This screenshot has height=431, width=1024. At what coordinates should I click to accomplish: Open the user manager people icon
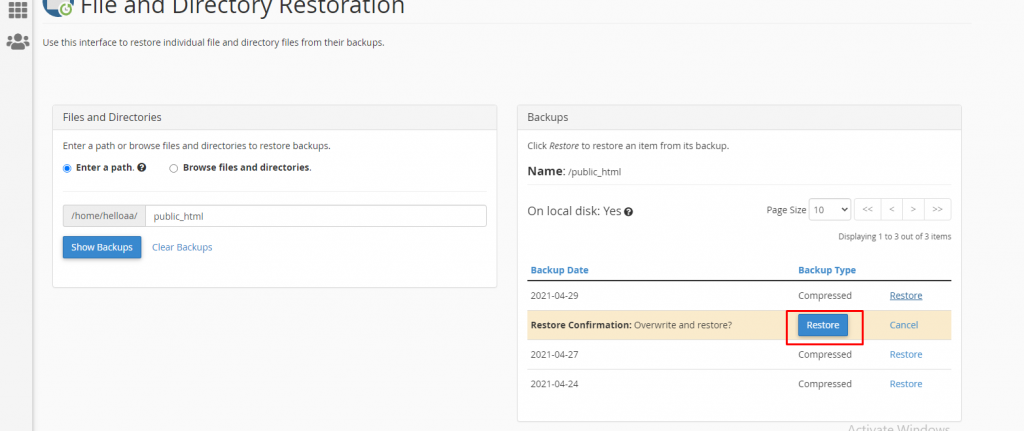(x=17, y=42)
